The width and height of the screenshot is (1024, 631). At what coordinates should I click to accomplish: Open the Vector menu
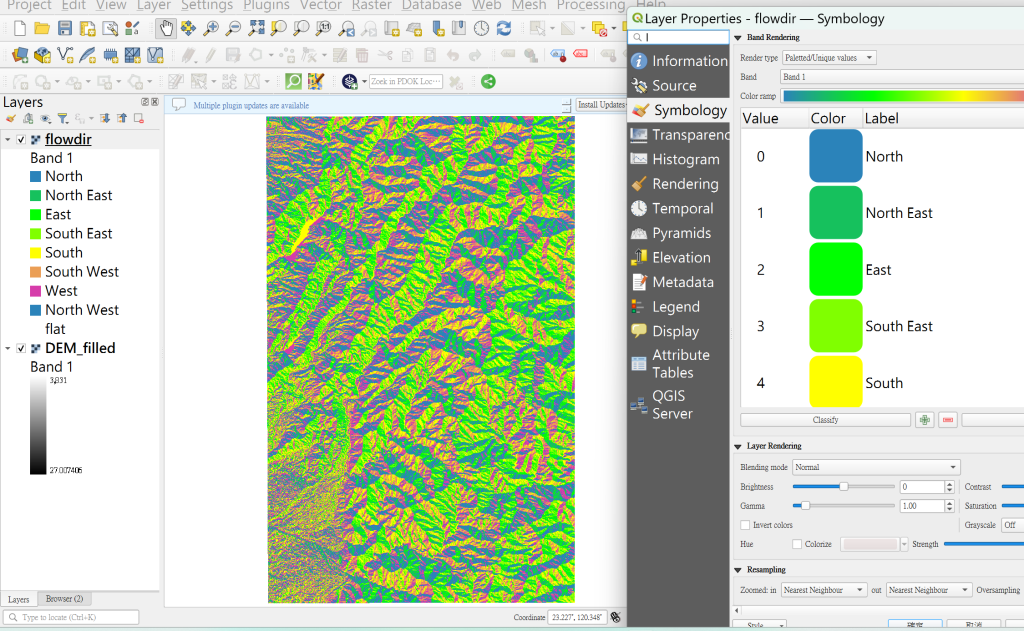[x=320, y=5]
